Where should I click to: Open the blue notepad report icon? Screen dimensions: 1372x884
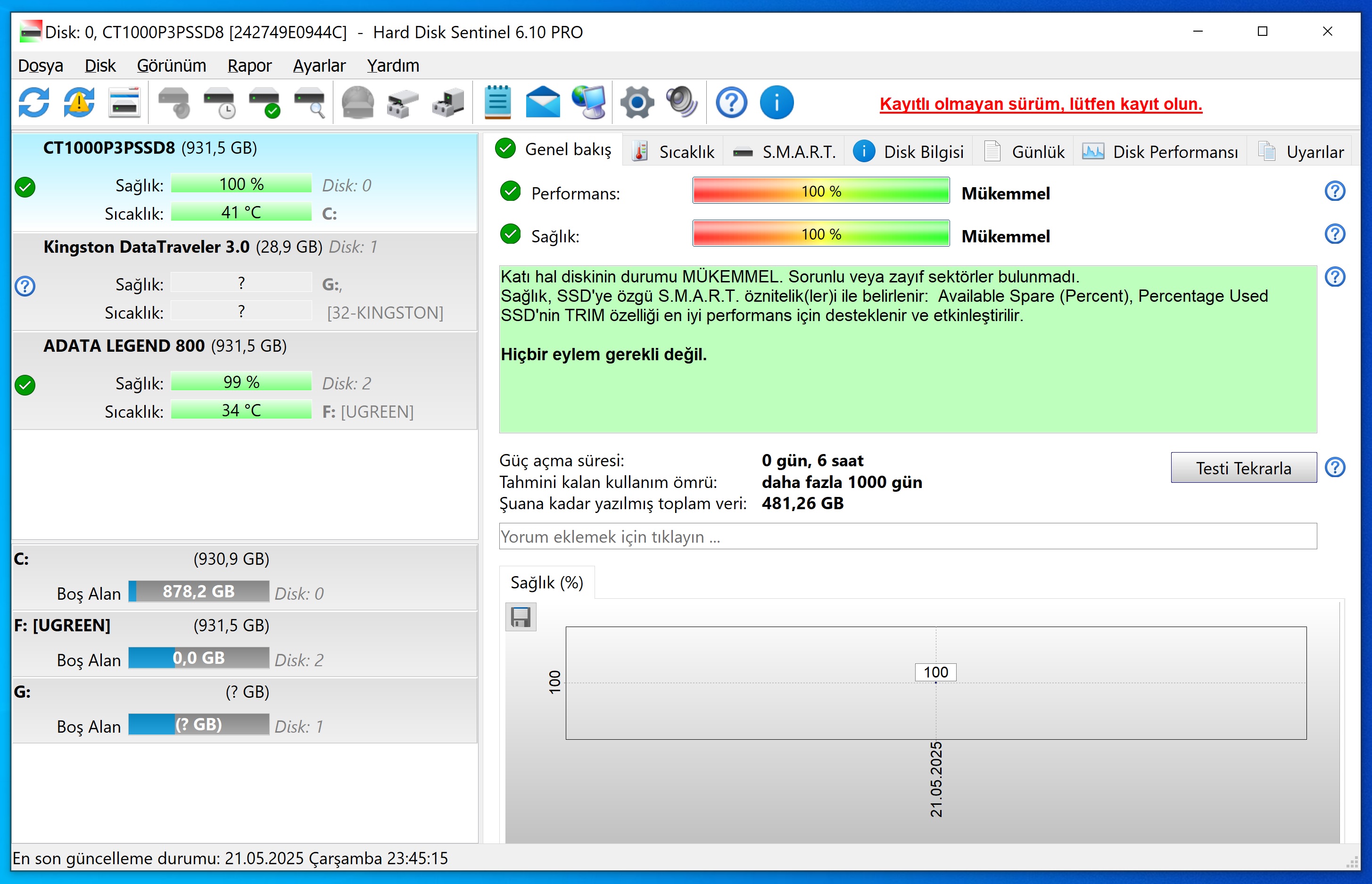(497, 103)
